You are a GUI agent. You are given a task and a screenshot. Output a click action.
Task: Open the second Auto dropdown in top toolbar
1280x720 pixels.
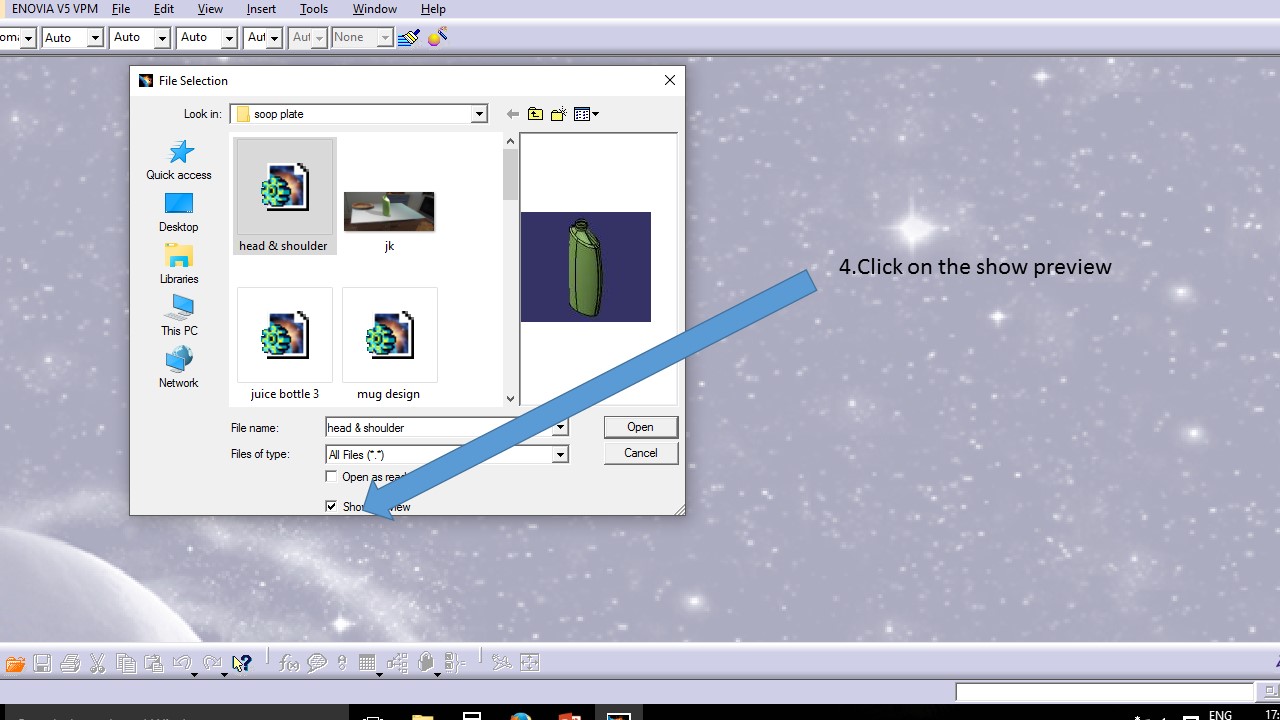(x=162, y=38)
